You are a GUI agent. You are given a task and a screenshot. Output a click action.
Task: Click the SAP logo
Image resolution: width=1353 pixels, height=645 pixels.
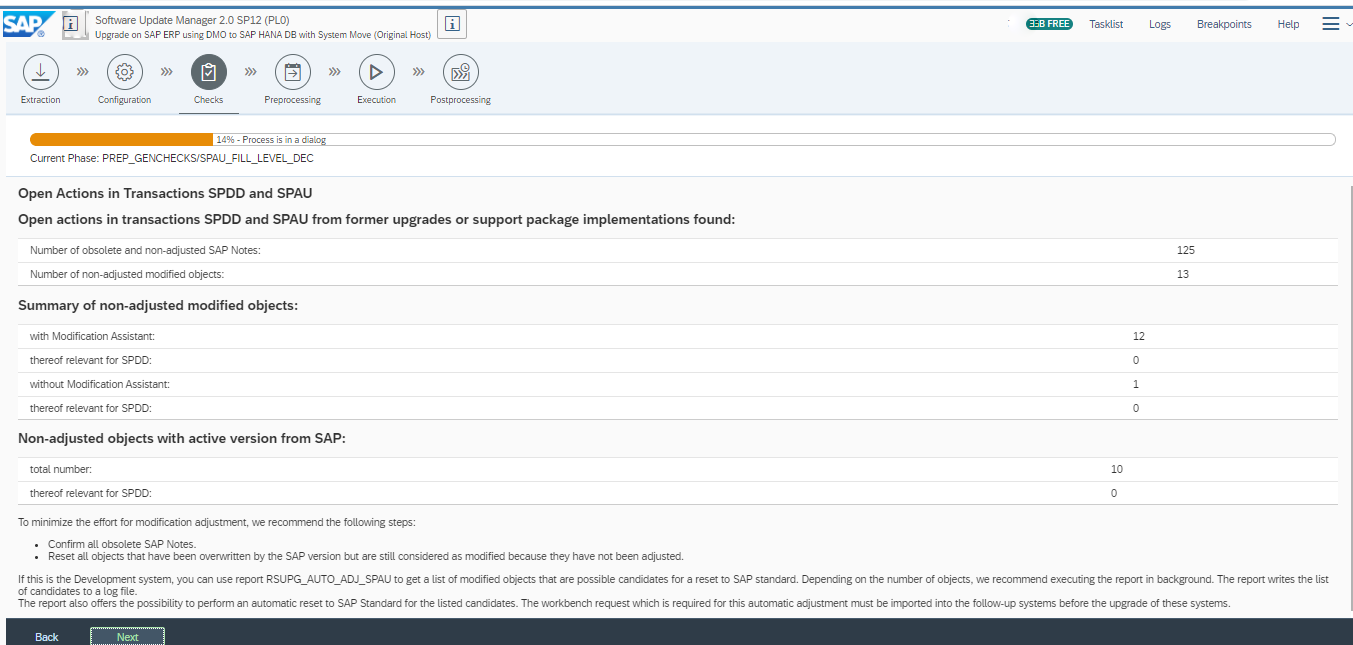coord(30,24)
